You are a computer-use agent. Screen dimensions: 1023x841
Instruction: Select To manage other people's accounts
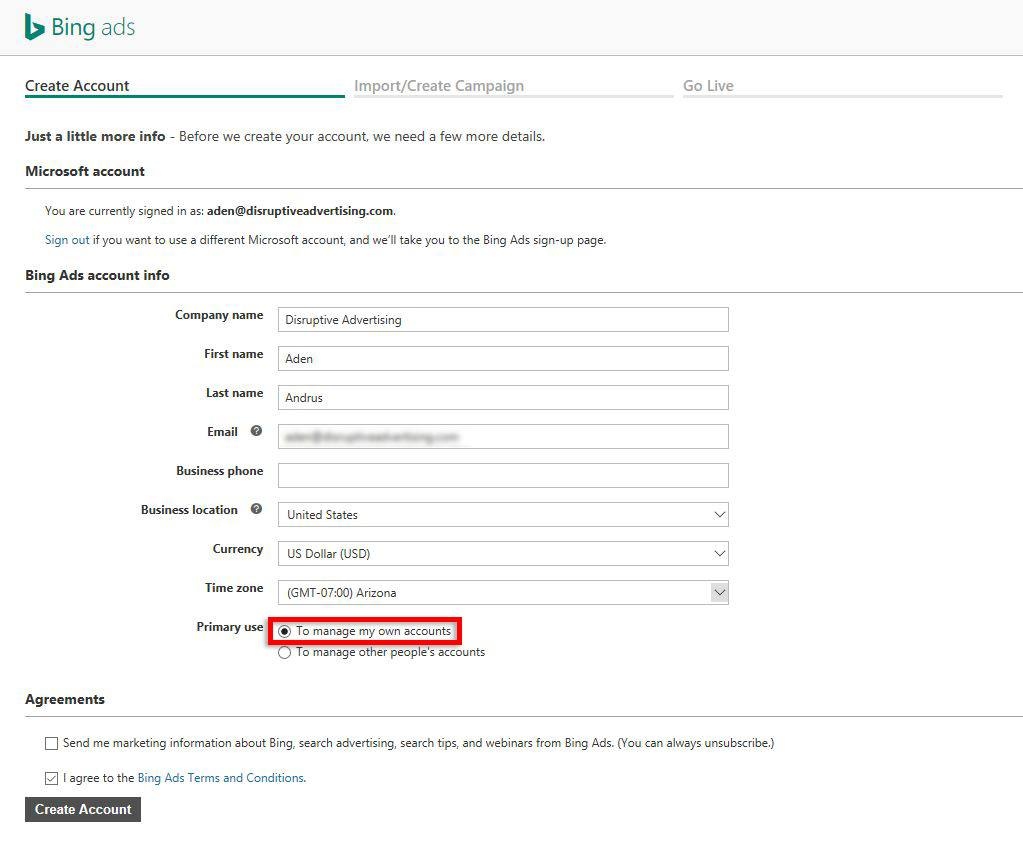(x=284, y=652)
